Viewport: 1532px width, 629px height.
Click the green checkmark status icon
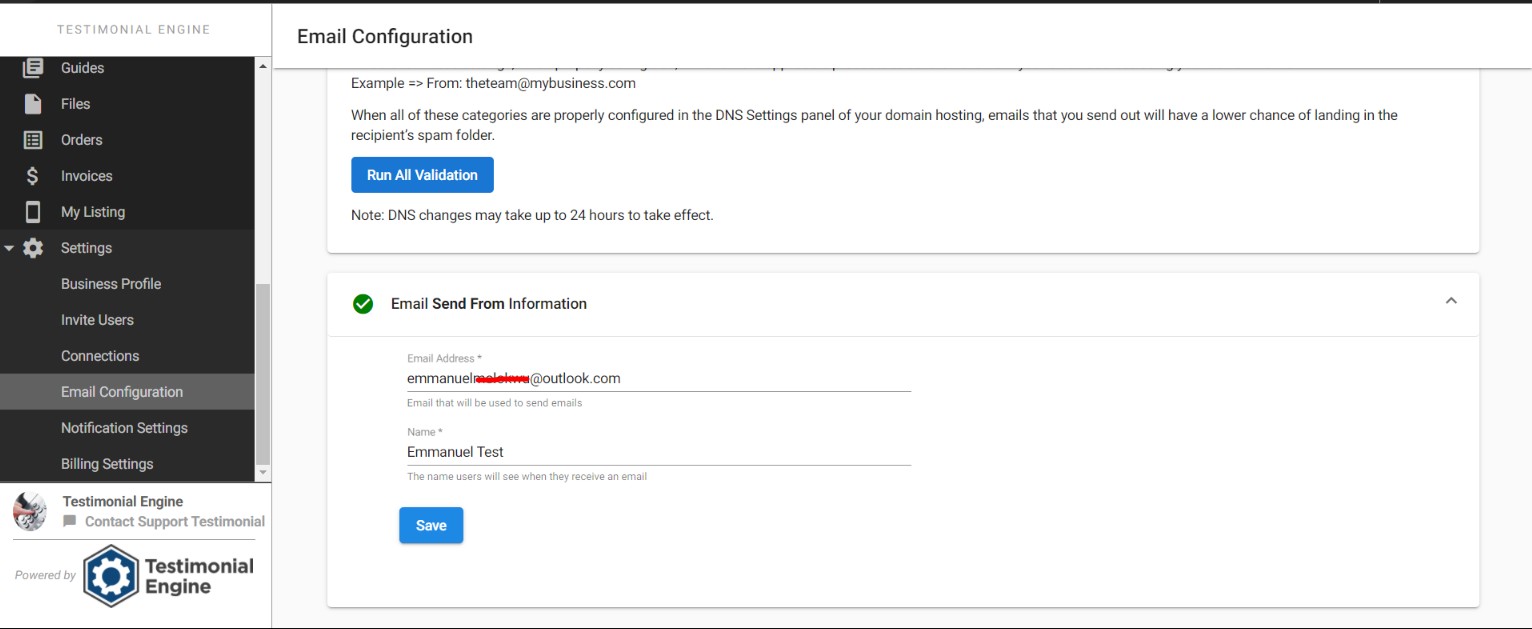[363, 304]
